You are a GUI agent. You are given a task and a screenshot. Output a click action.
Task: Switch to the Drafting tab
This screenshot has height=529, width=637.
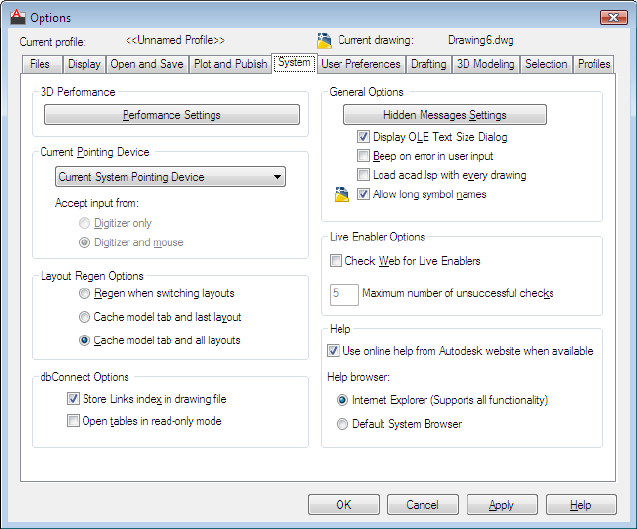[x=428, y=64]
